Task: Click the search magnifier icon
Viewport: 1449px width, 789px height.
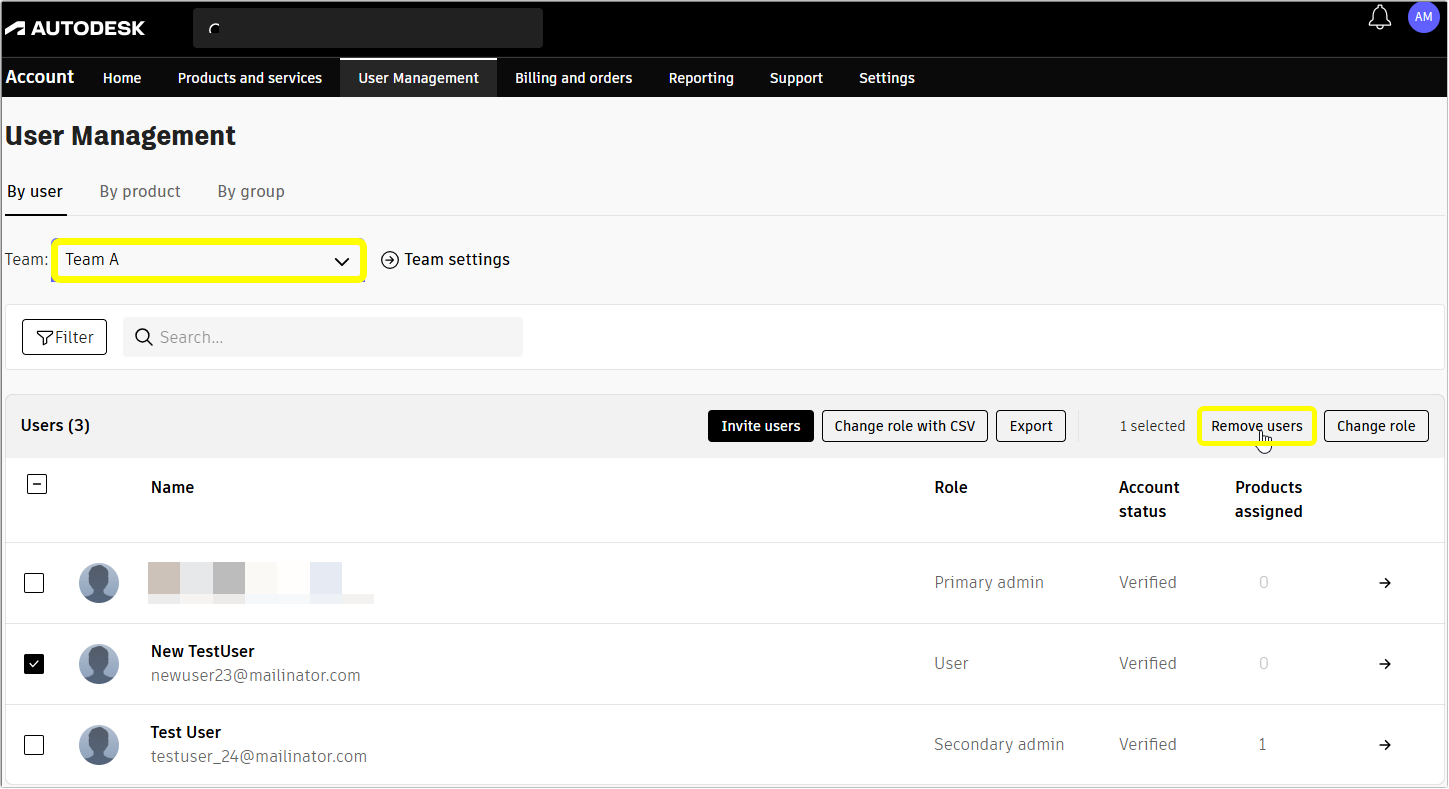Action: point(144,337)
